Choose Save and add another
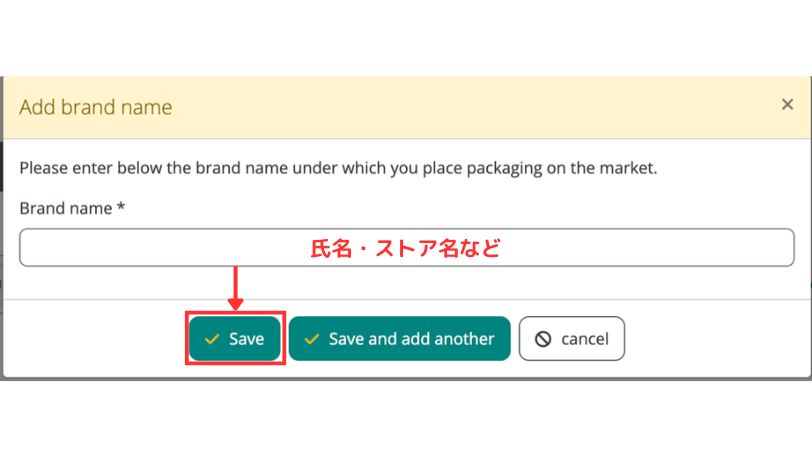 point(400,339)
